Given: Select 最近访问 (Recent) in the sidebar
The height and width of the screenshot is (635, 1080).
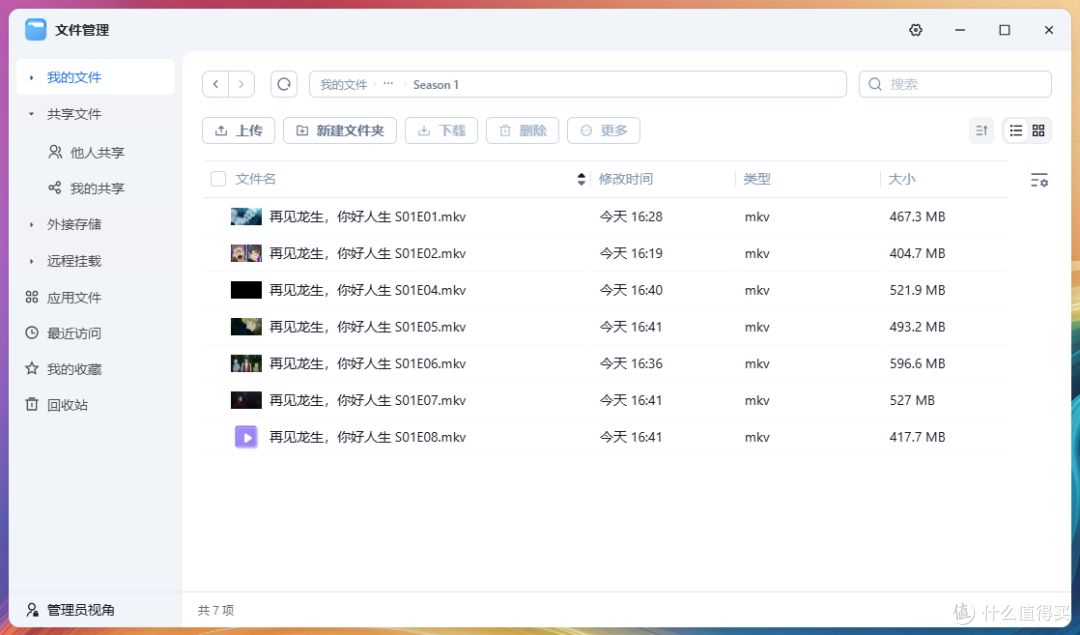Looking at the screenshot, I should coord(75,332).
